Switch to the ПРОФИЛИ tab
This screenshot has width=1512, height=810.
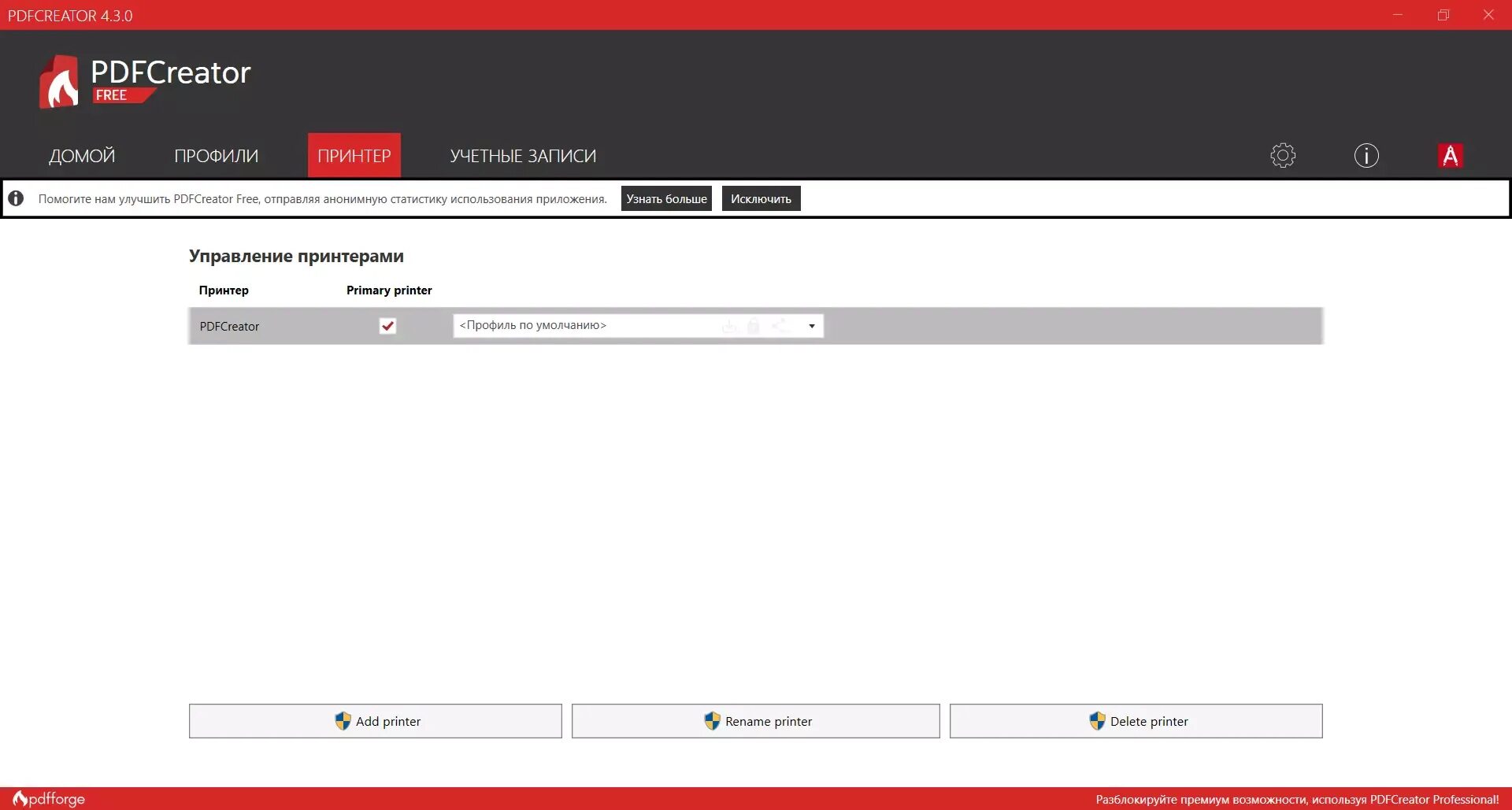pos(217,156)
